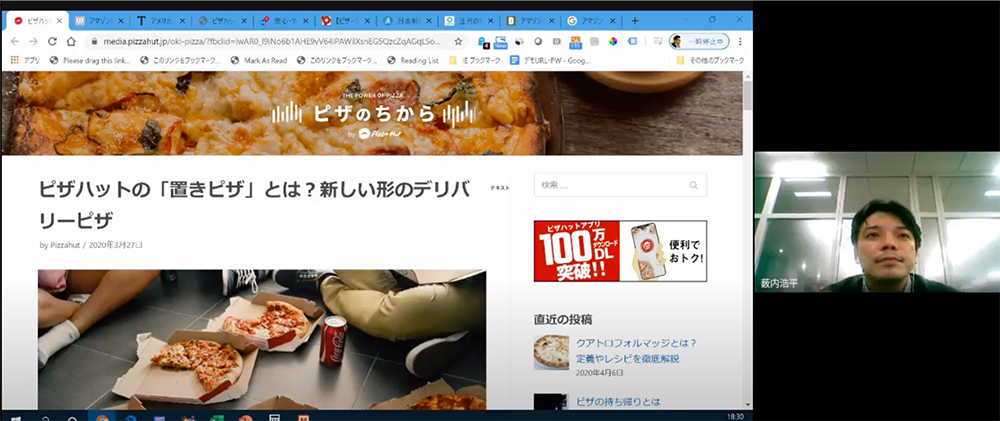1000x421 pixels.
Task: Click the ピザのちから site logo
Action: coord(374,113)
